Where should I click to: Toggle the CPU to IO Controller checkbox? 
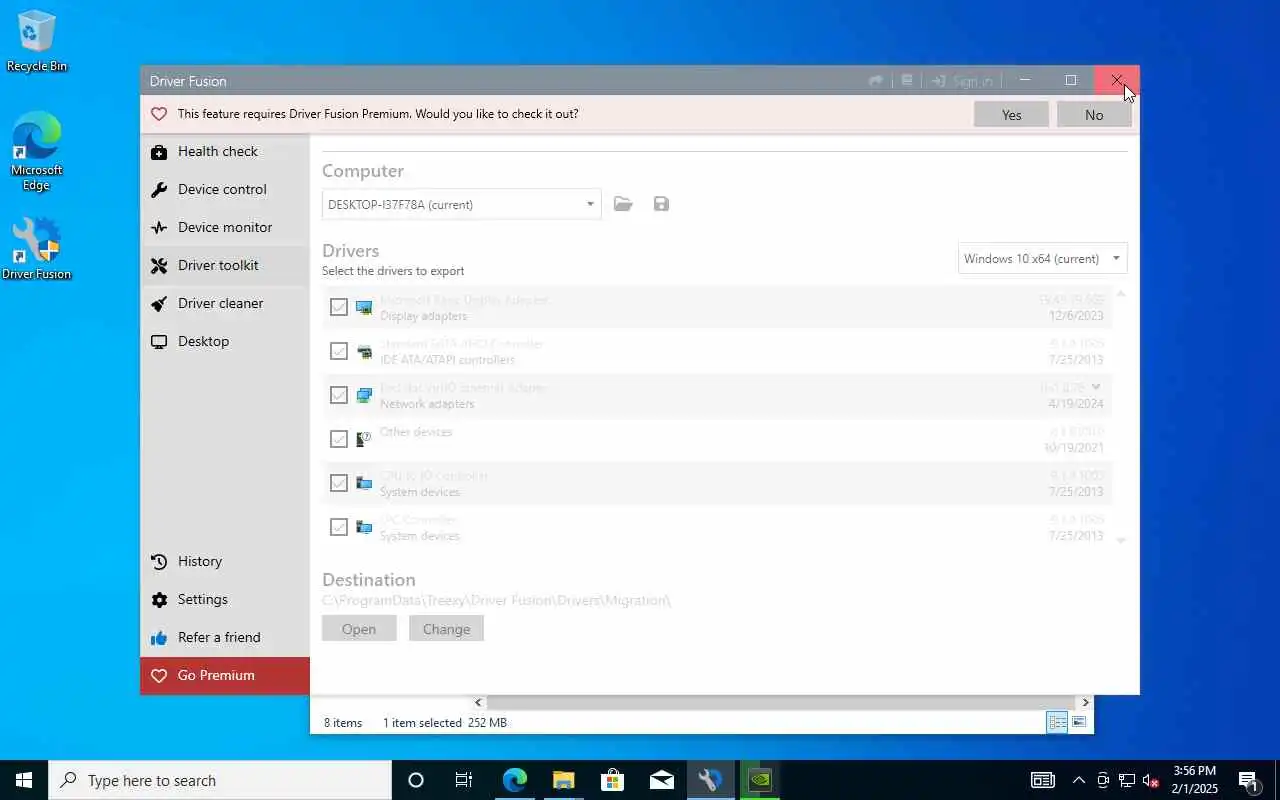[339, 483]
